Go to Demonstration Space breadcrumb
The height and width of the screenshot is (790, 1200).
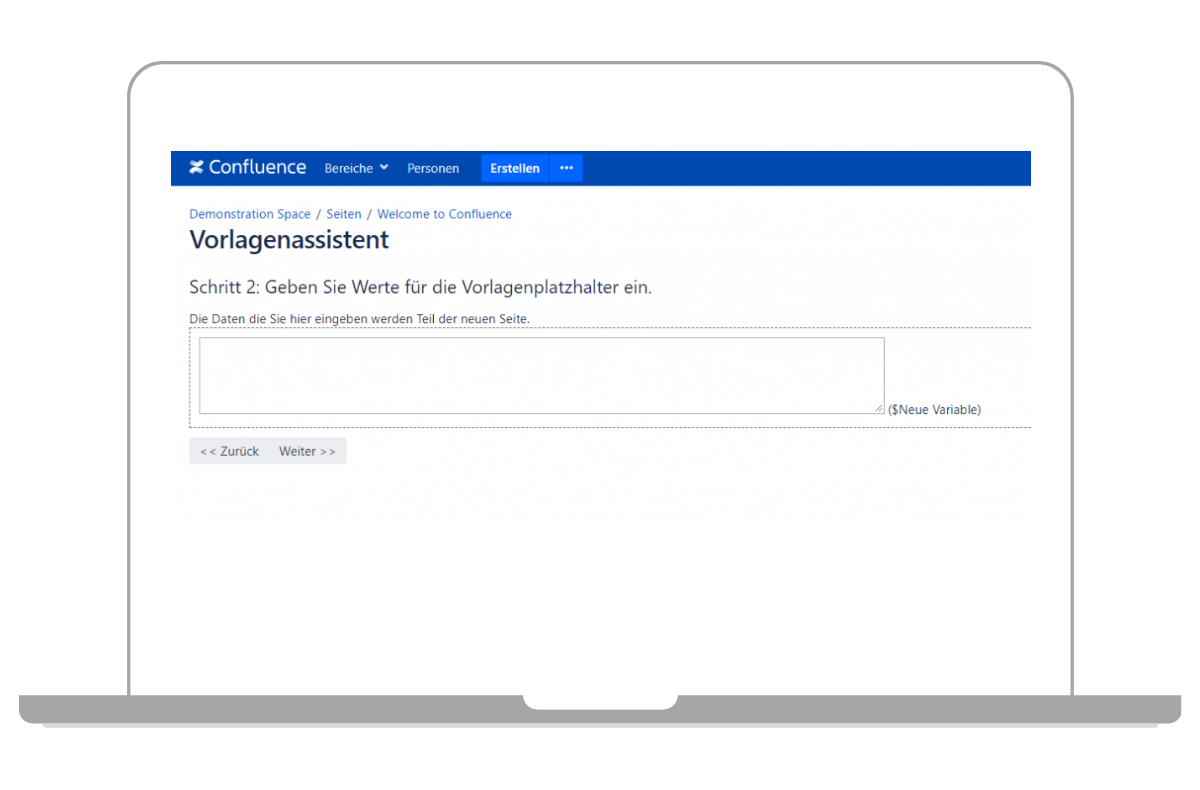(x=250, y=214)
